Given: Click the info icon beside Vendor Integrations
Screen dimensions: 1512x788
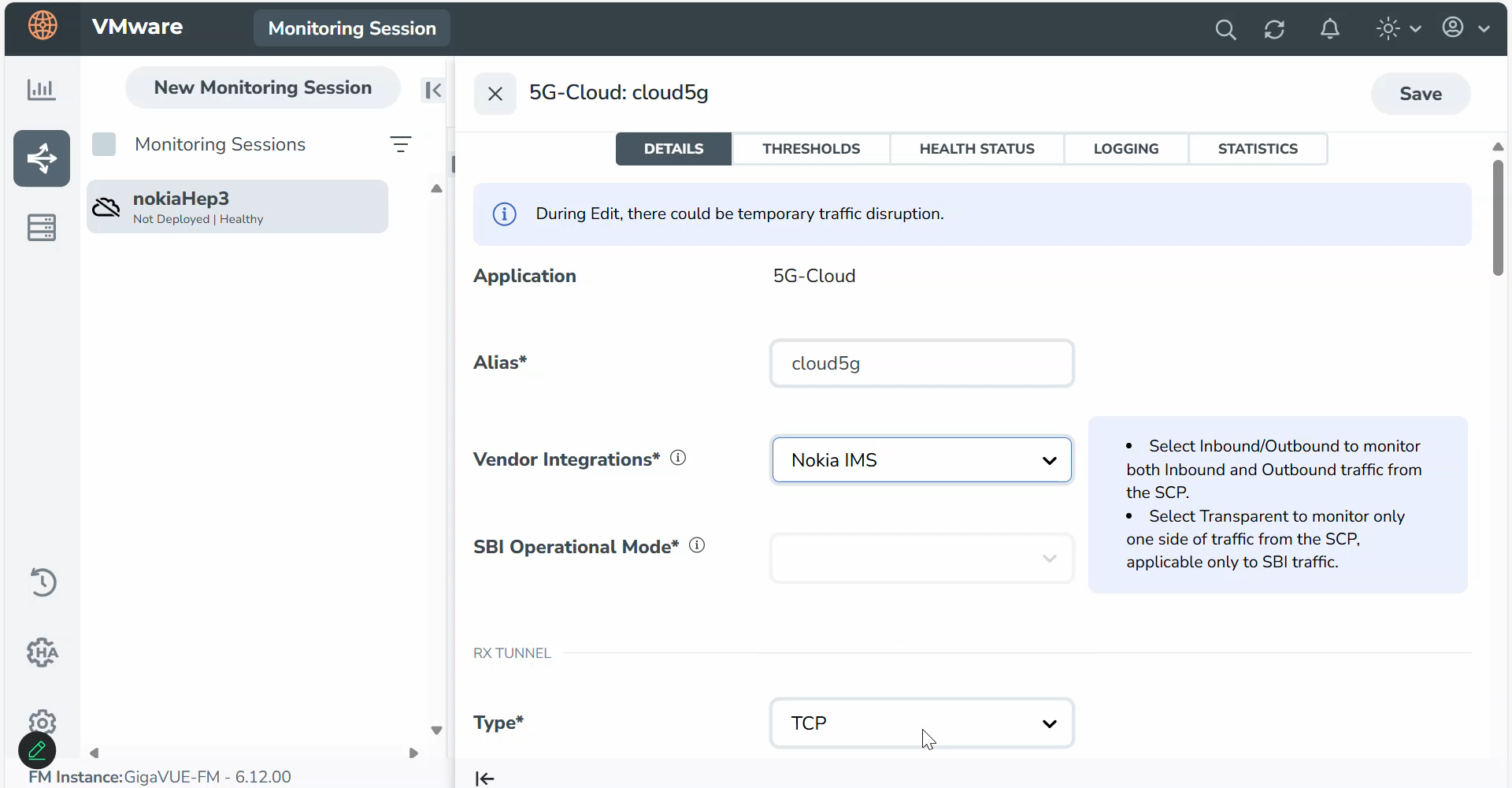Looking at the screenshot, I should (x=678, y=458).
